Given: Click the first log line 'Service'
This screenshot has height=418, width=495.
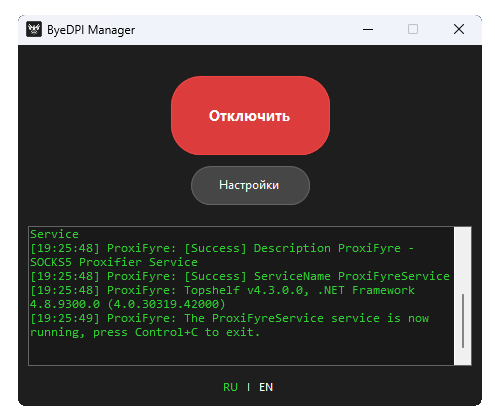Looking at the screenshot, I should click(54, 234).
